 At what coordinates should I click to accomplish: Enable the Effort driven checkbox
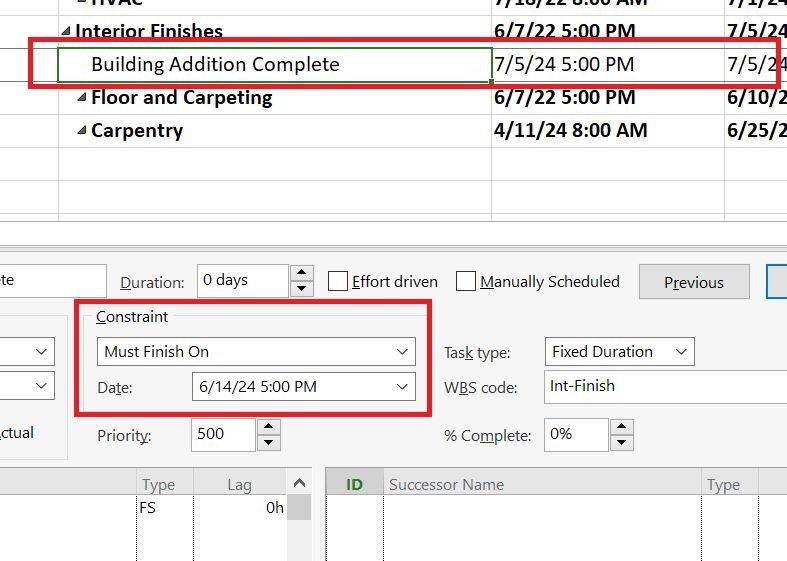click(338, 282)
